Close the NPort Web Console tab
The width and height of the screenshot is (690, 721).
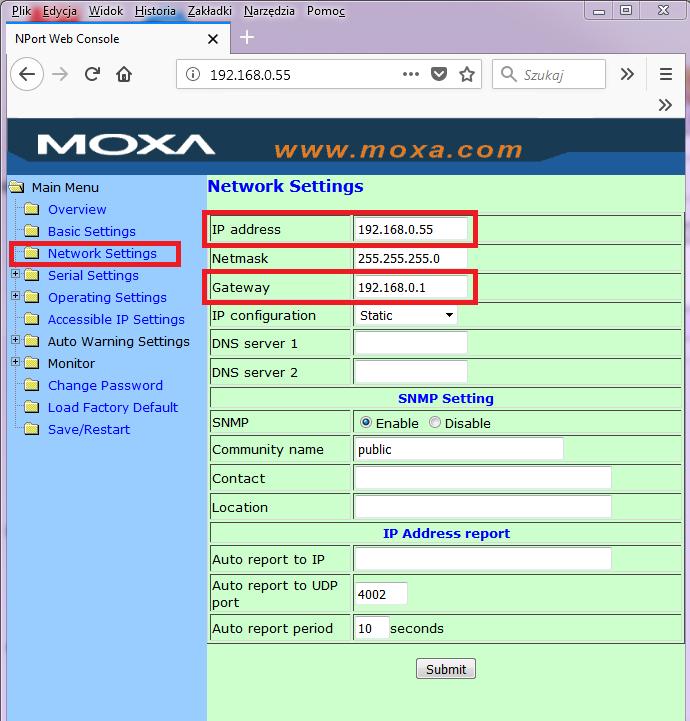tap(213, 39)
